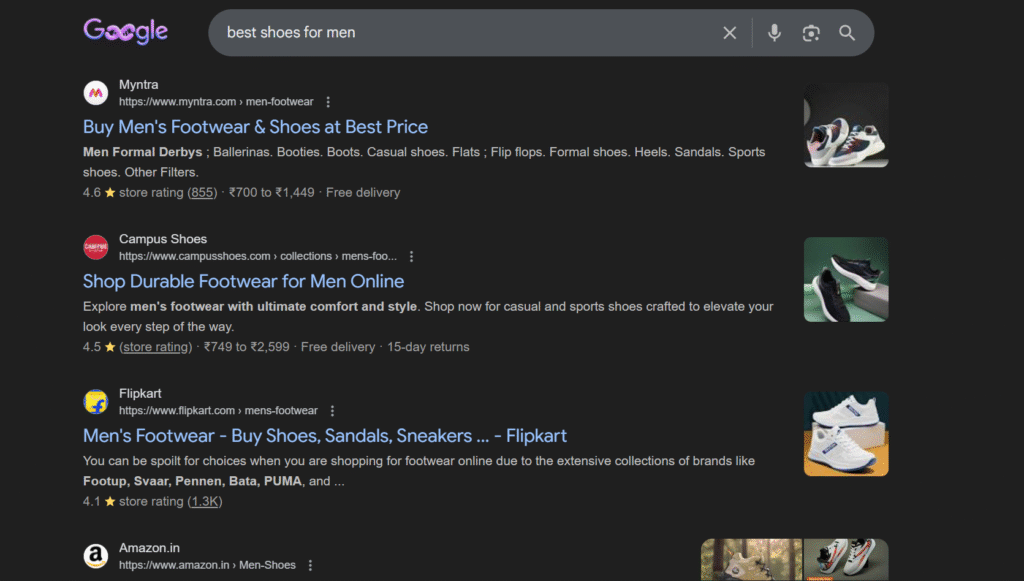Click Myntra's 855 store rating count
The width and height of the screenshot is (1024, 581).
203,193
